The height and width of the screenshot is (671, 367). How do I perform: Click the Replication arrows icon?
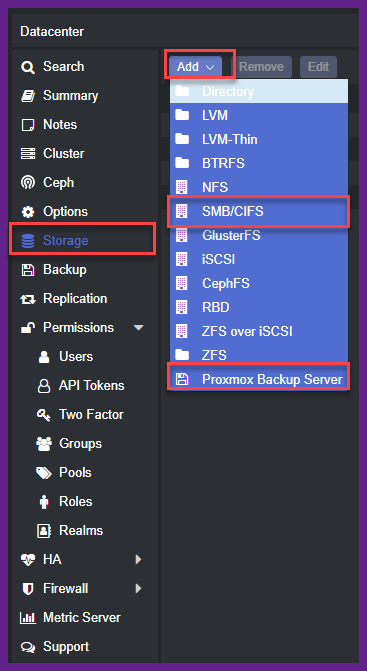pyautogui.click(x=28, y=299)
